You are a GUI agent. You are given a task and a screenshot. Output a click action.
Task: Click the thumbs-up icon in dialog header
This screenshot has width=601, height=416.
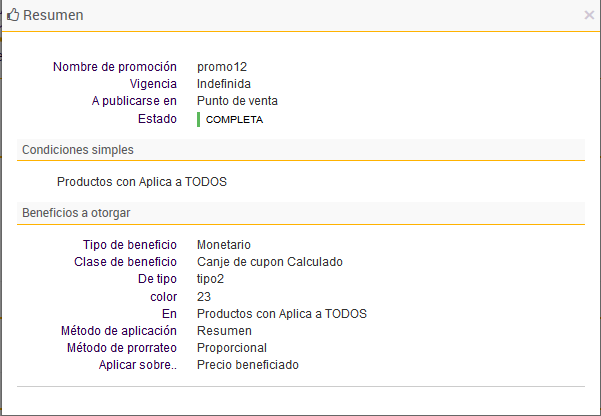(x=12, y=15)
